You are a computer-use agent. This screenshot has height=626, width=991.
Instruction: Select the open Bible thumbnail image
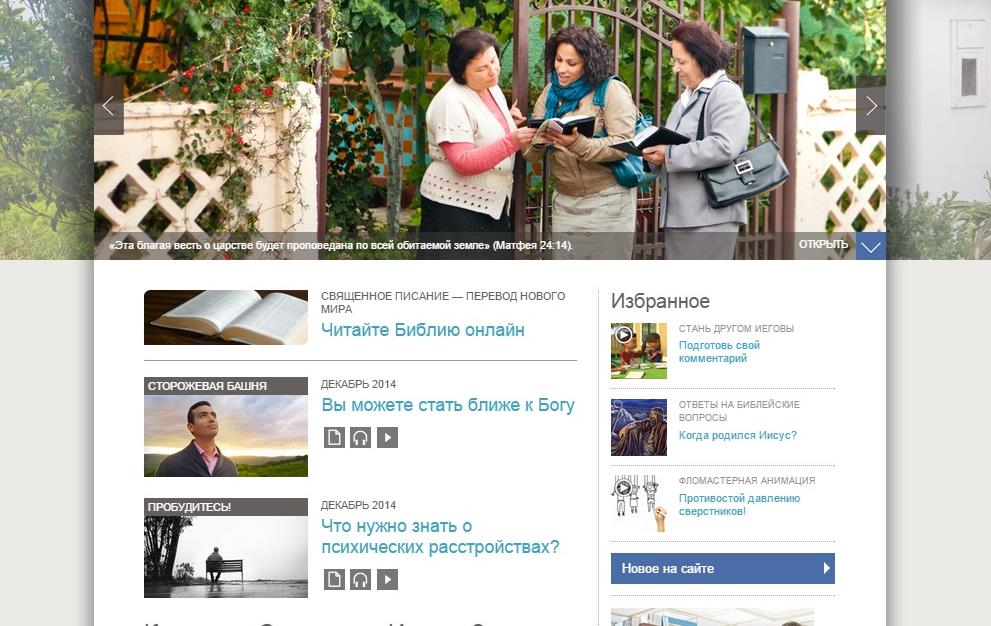(x=226, y=317)
